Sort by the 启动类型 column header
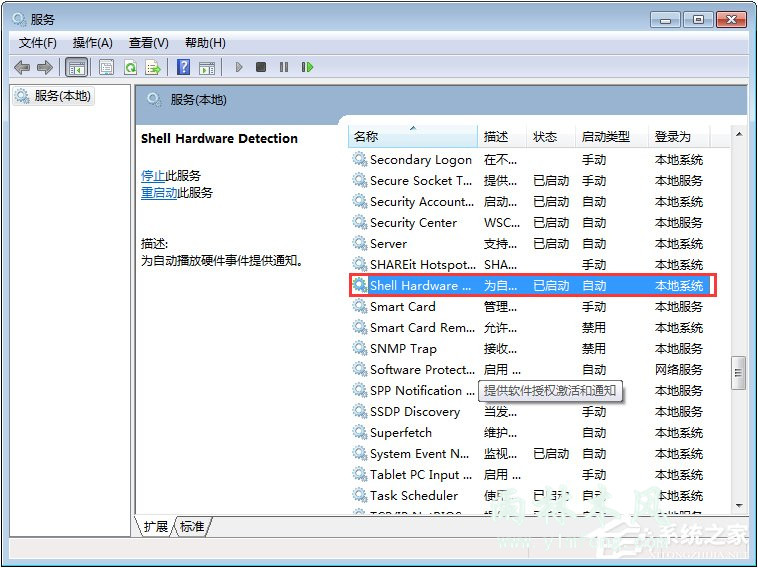Viewport: 758px width, 568px height. [x=612, y=137]
